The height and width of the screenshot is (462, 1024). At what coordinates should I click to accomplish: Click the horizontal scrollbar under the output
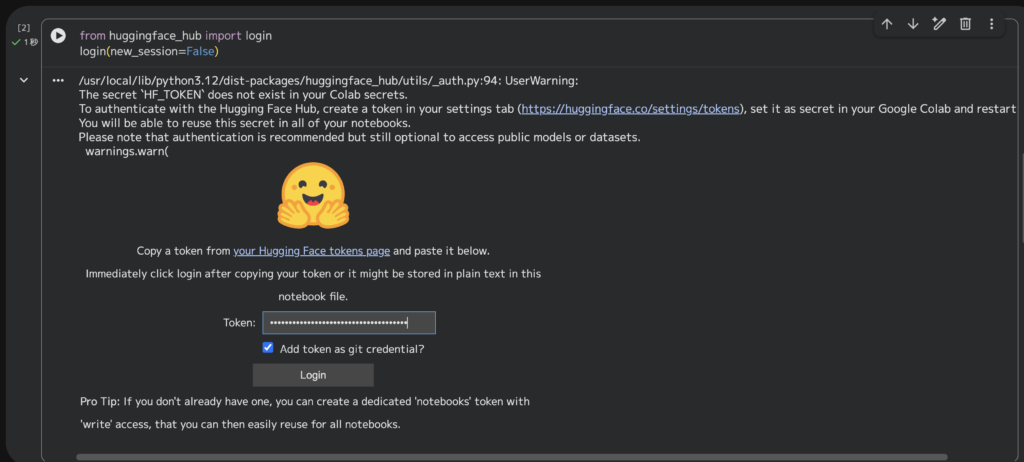click(500, 457)
